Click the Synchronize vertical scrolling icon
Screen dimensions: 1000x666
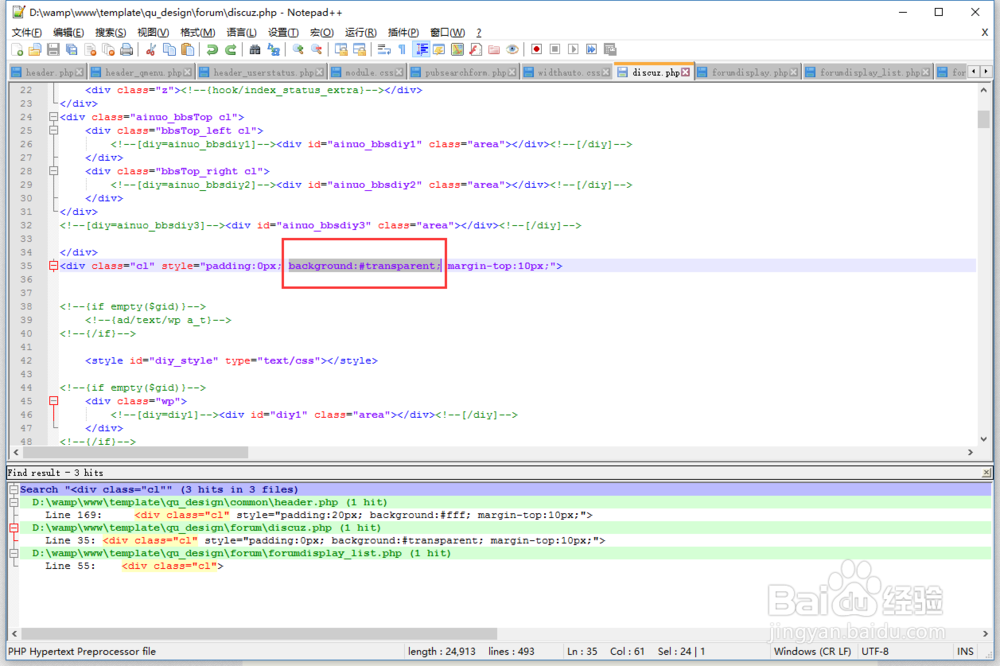341,50
